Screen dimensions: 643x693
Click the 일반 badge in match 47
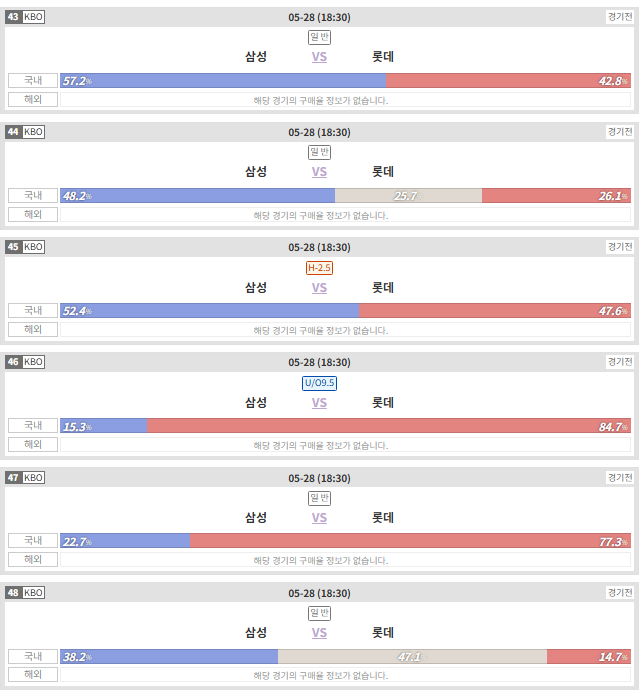click(319, 498)
